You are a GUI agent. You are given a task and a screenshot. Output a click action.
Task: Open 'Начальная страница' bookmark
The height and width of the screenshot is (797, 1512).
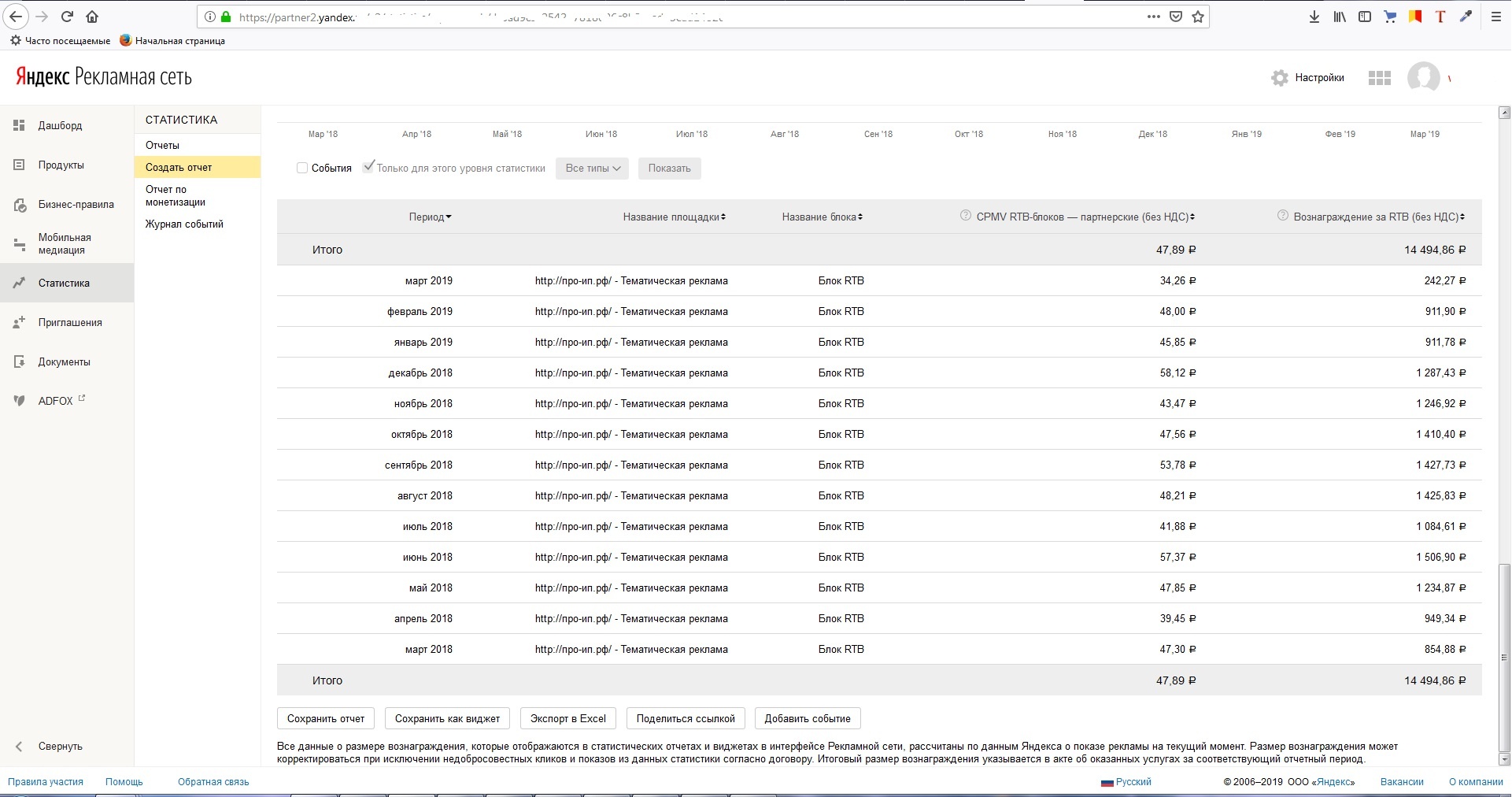(x=172, y=41)
